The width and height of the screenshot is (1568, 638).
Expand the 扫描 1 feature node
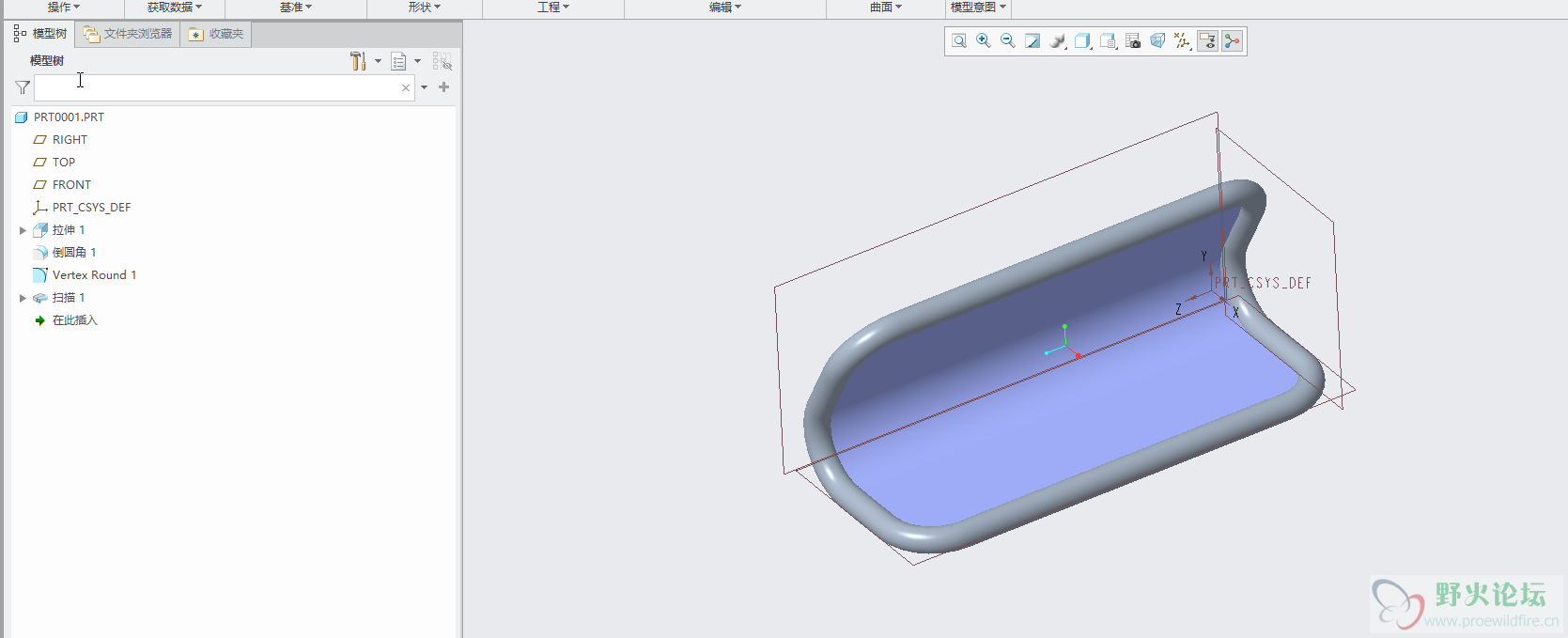tap(23, 298)
